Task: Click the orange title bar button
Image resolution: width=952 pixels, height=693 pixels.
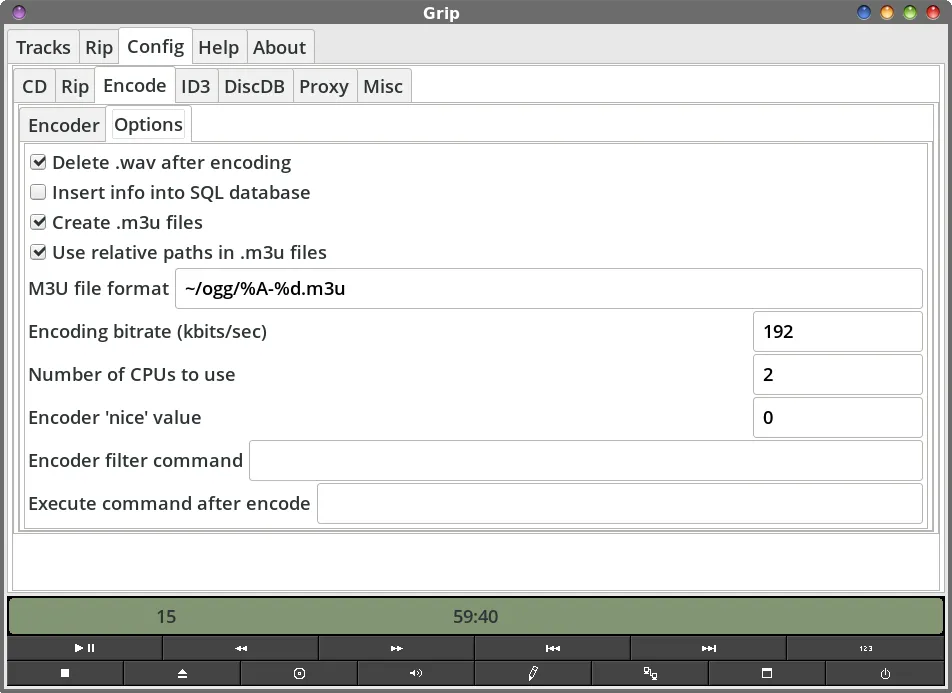Action: (887, 12)
